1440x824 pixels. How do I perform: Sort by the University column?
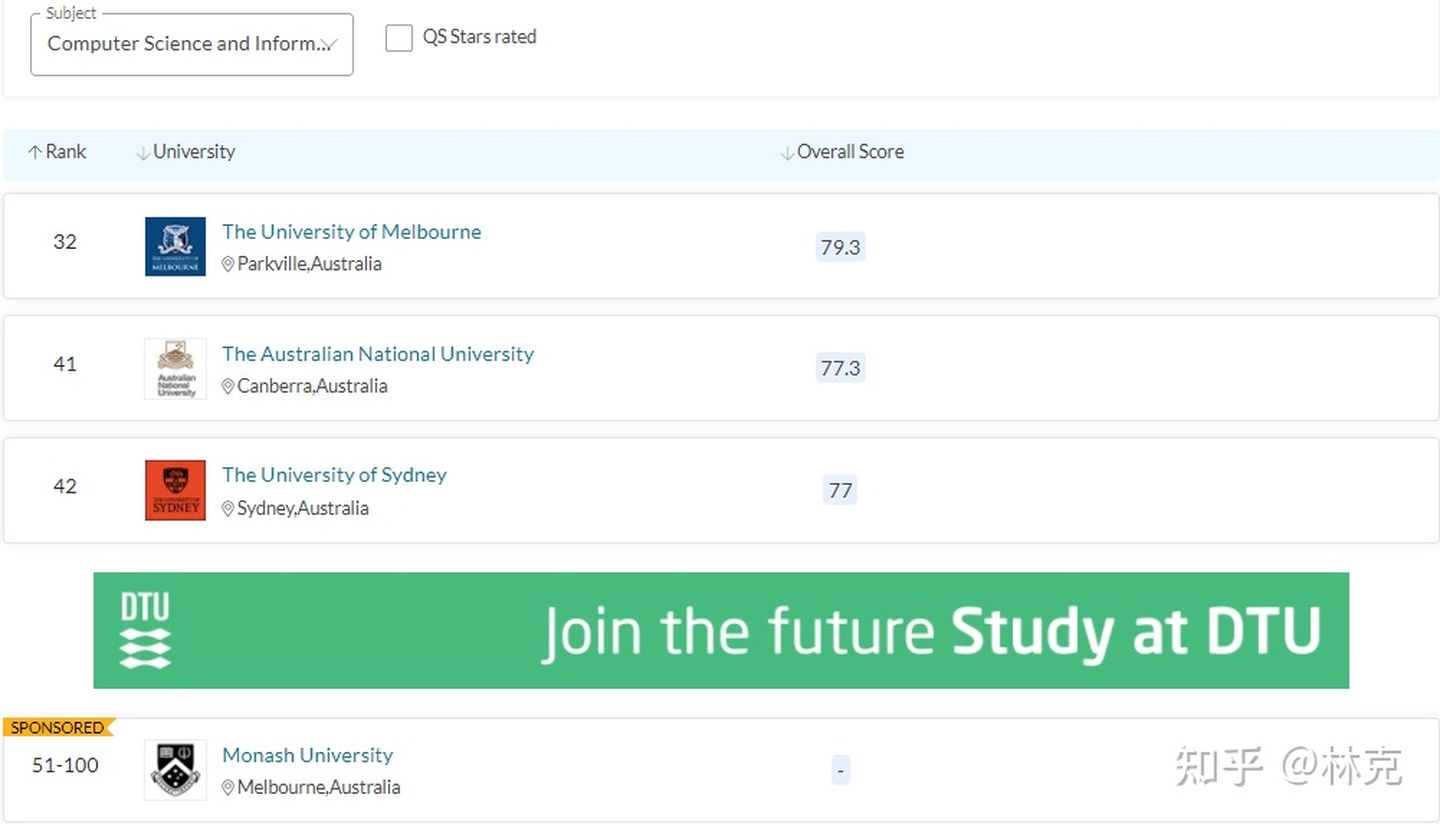[186, 152]
